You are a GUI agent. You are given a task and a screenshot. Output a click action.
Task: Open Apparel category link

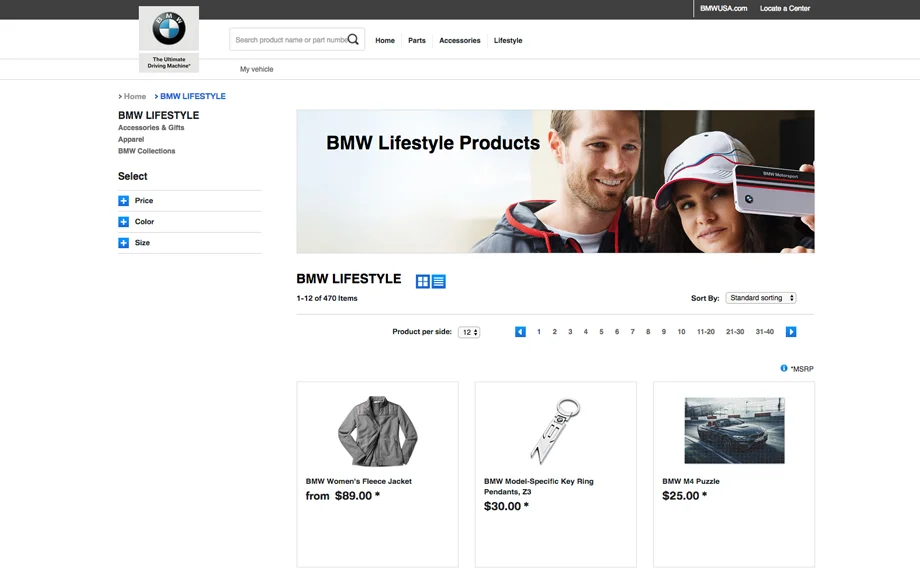coord(131,139)
